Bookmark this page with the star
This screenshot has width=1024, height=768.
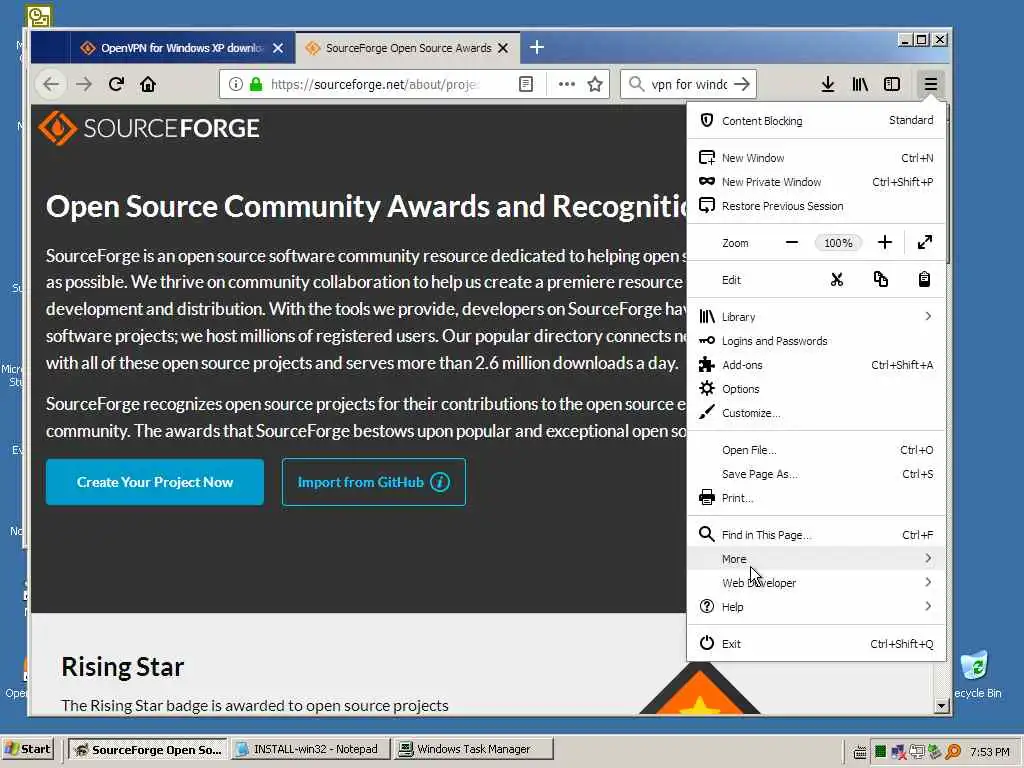(x=595, y=84)
